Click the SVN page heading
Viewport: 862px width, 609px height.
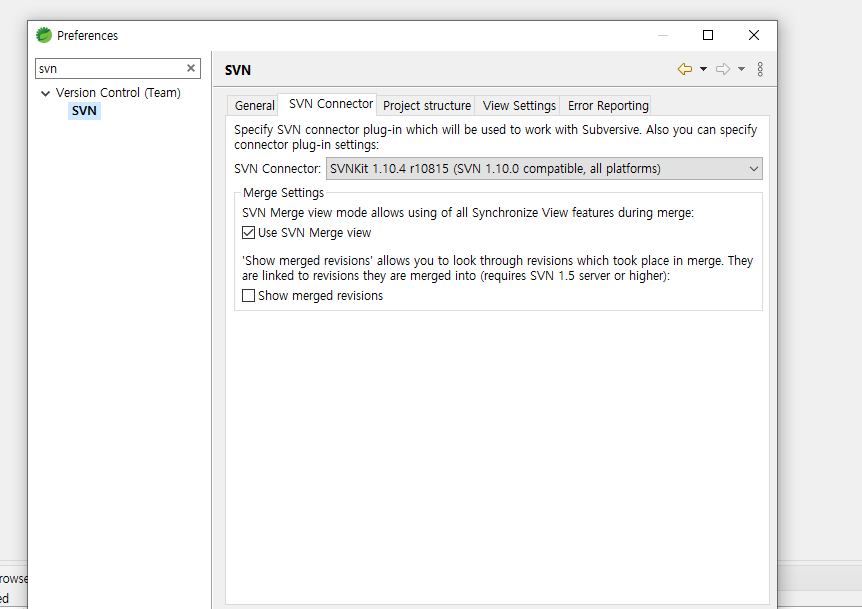pyautogui.click(x=238, y=70)
